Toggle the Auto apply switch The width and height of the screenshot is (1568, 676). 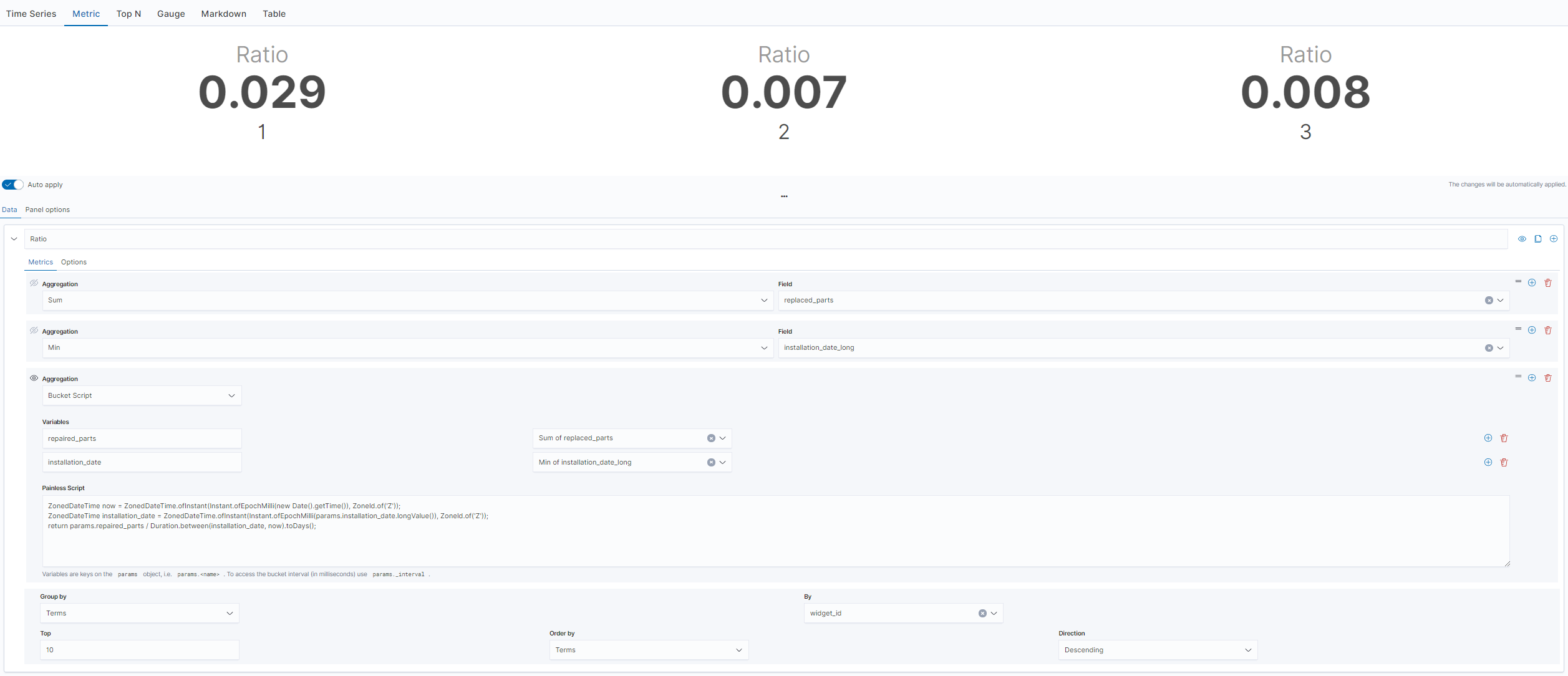coord(12,185)
